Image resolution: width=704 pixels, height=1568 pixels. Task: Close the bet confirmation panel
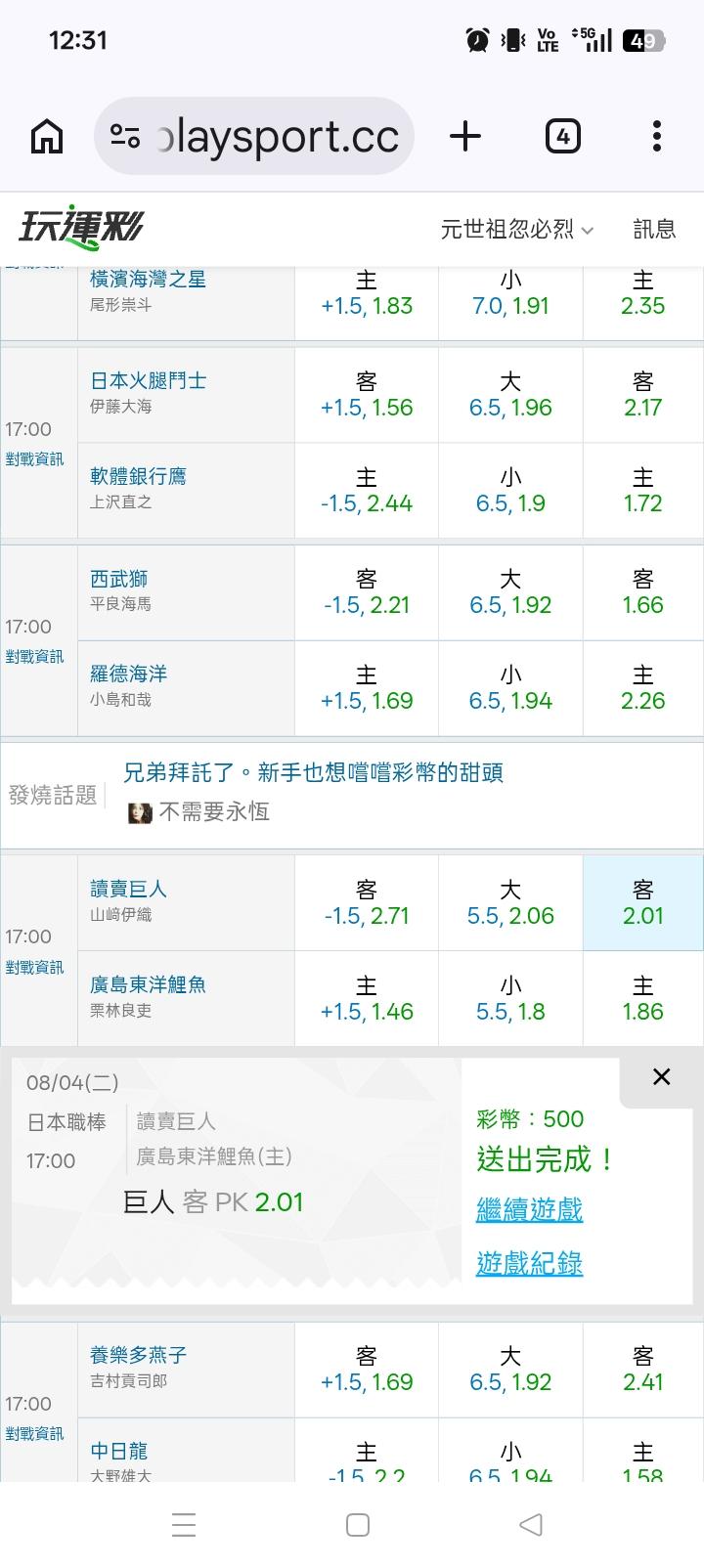(x=661, y=1076)
